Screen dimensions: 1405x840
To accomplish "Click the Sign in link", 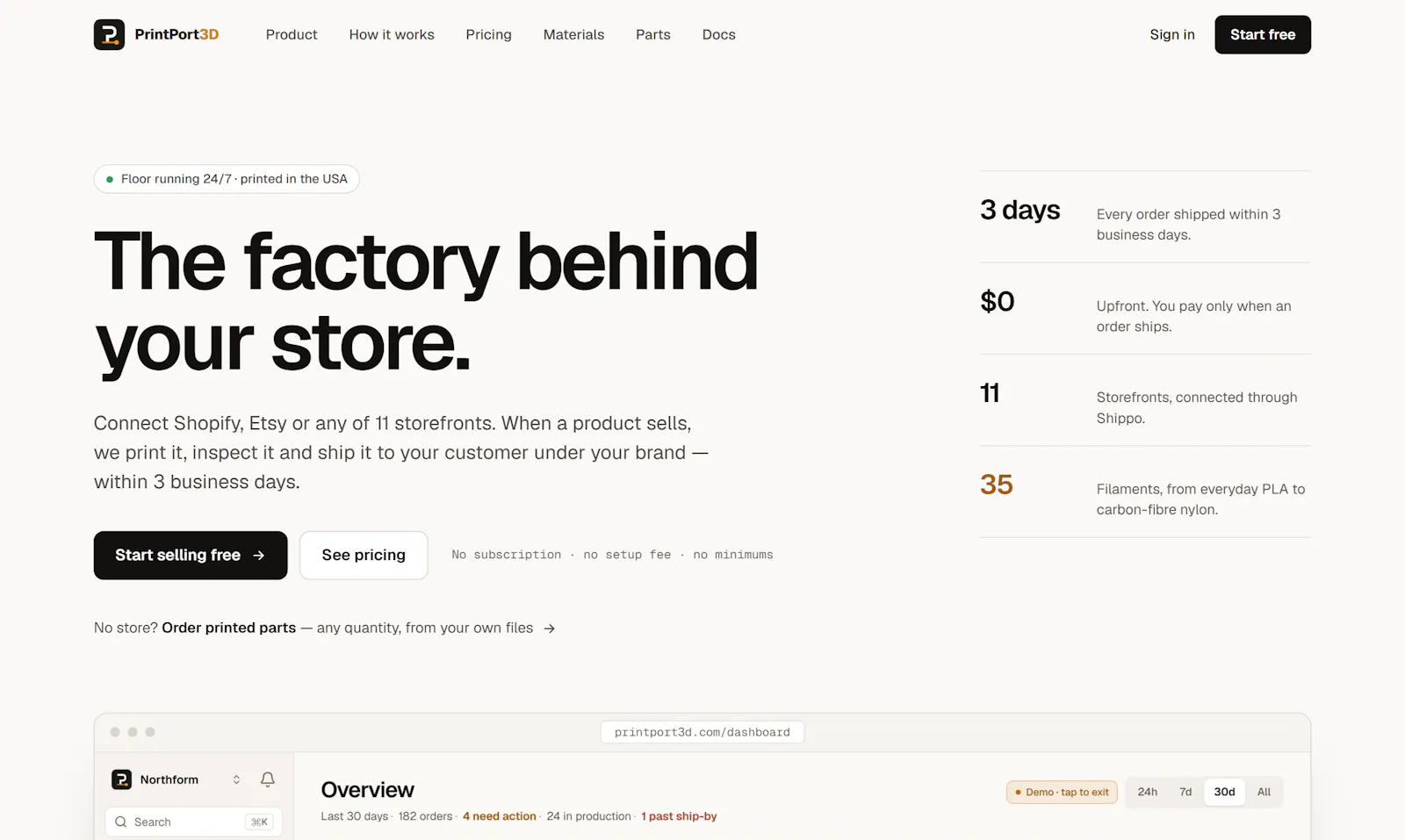I will [1172, 34].
